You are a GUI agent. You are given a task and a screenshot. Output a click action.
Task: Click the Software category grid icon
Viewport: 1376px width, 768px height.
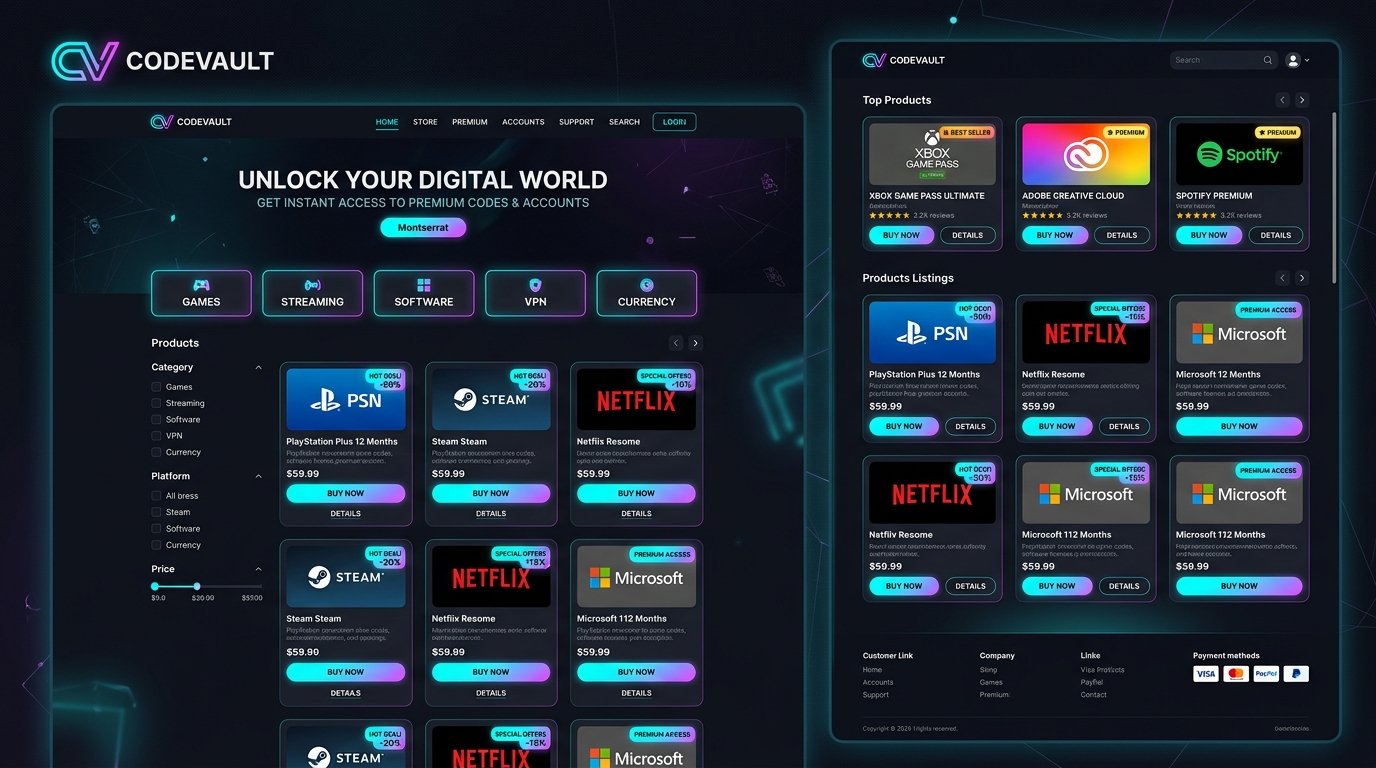[424, 285]
